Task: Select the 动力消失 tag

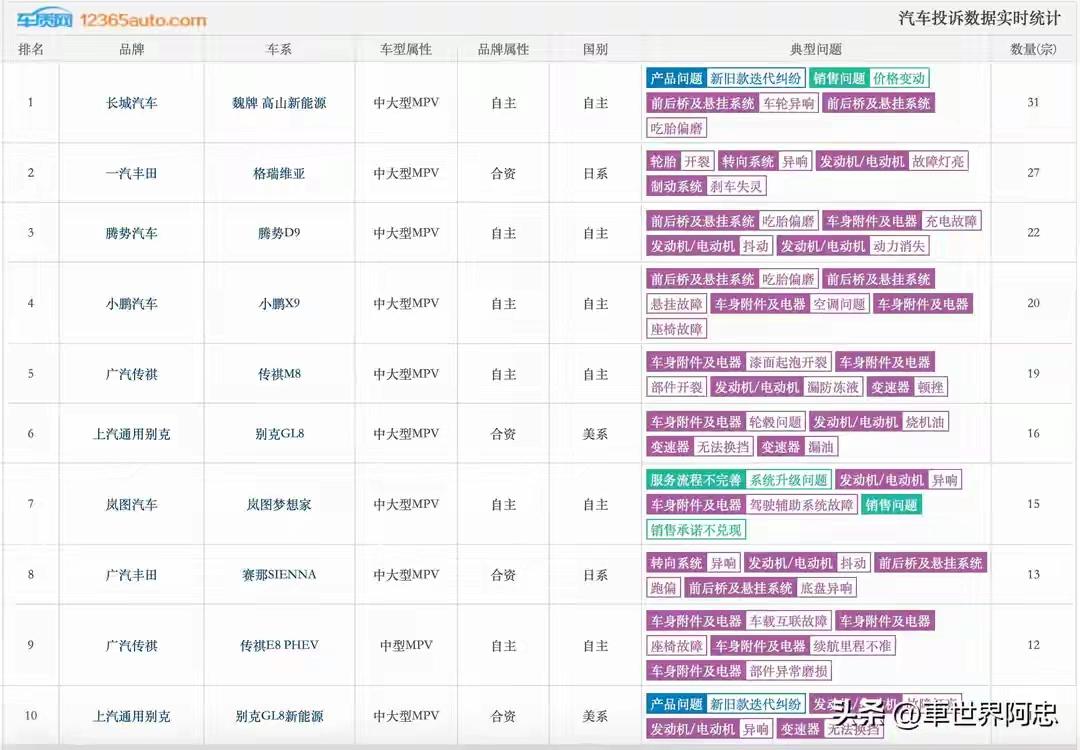Action: click(x=899, y=246)
